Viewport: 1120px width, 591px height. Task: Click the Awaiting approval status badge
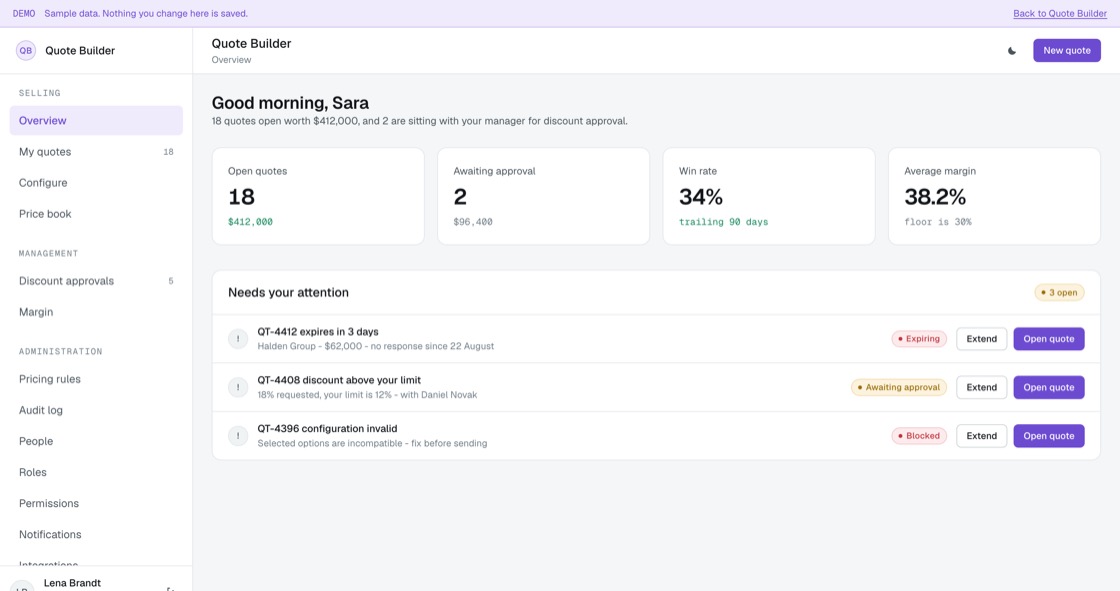pyautogui.click(x=899, y=387)
